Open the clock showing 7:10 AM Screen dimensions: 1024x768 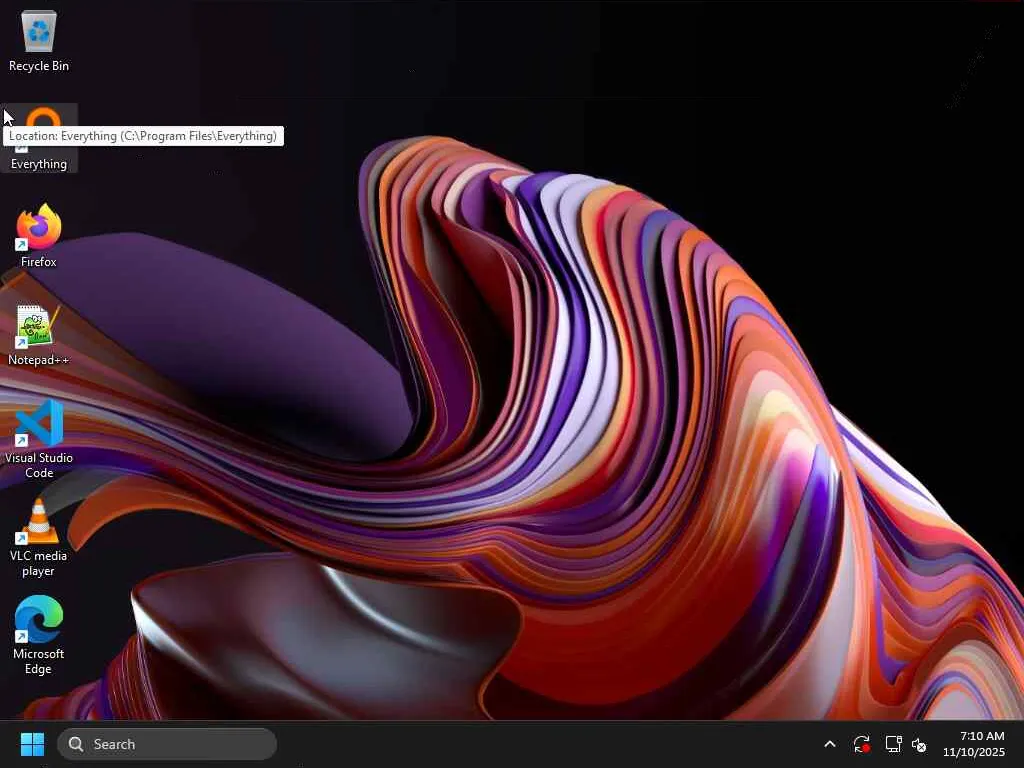tap(982, 736)
